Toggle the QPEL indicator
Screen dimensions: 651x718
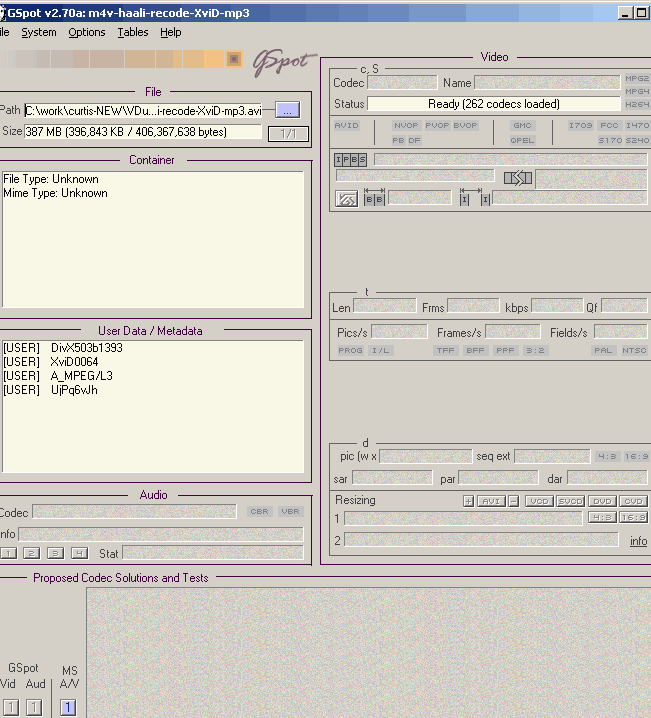click(x=522, y=141)
